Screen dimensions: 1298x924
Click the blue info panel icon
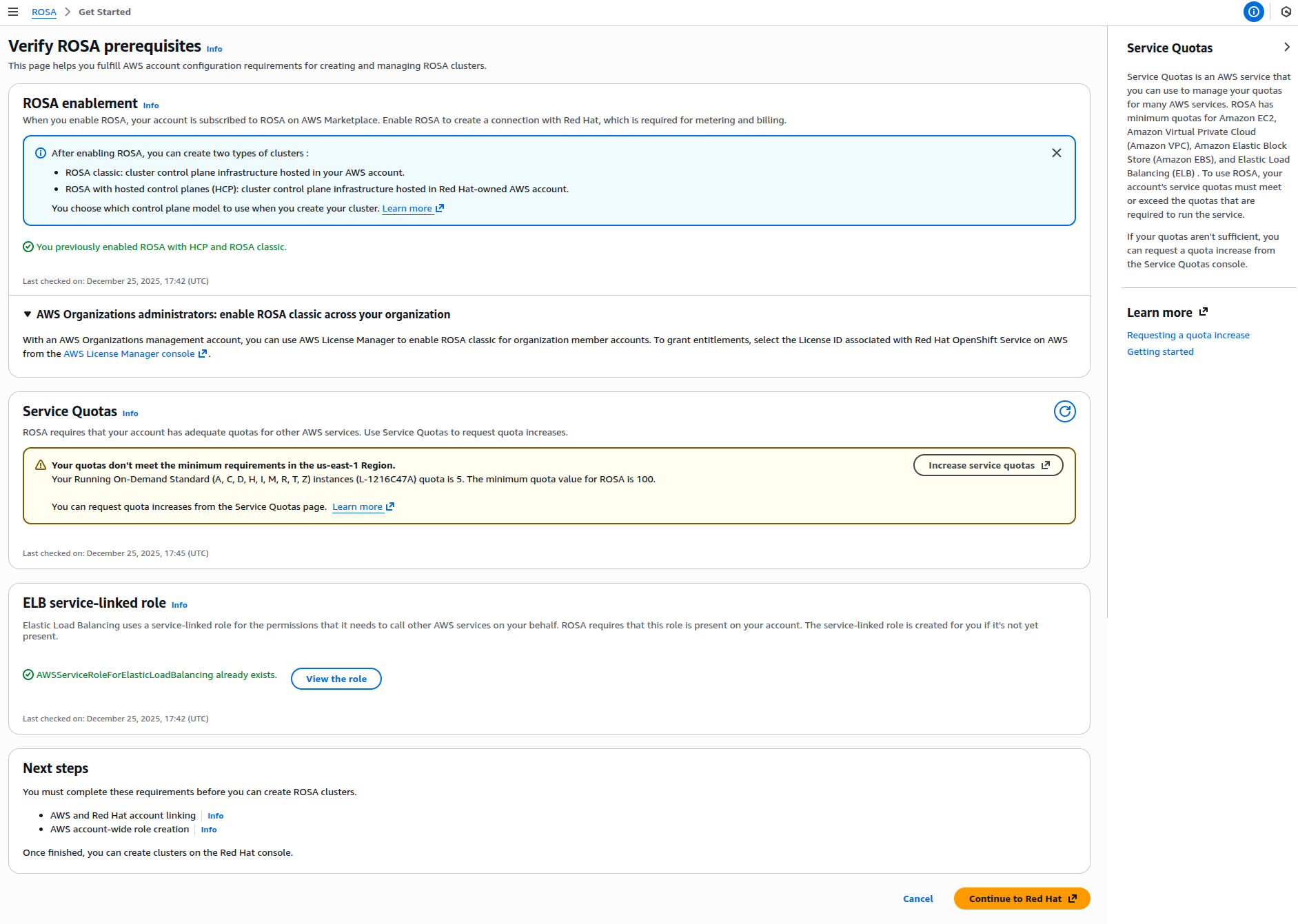point(1253,12)
